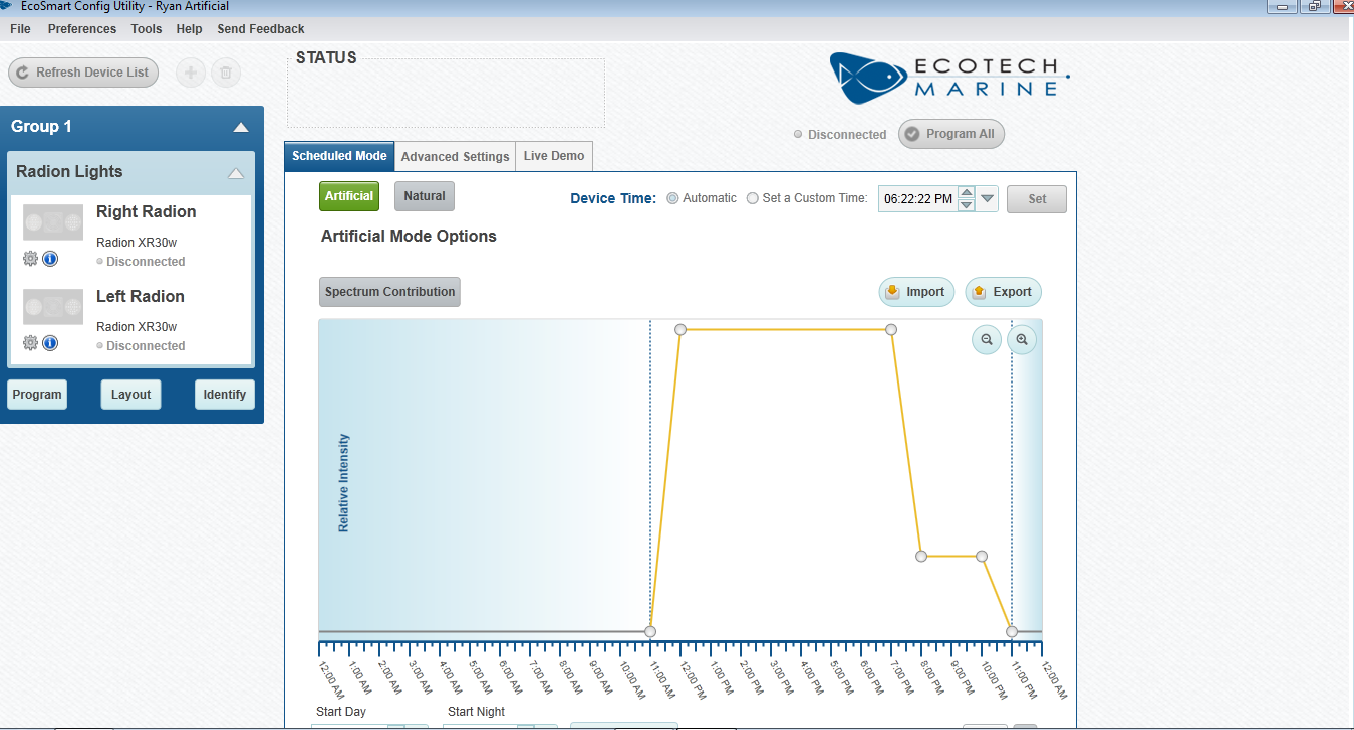Select the 11 AM start point on graph

[x=650, y=632]
